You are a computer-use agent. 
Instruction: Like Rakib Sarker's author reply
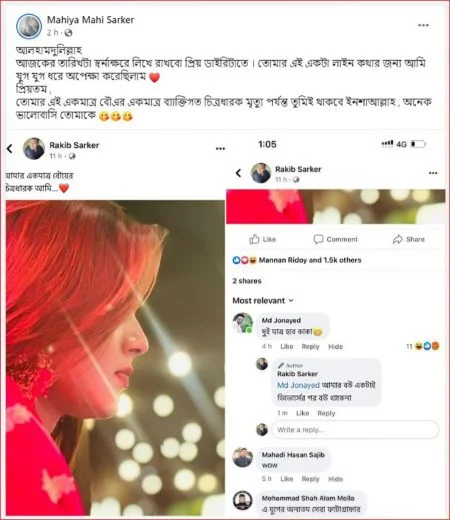click(x=303, y=413)
